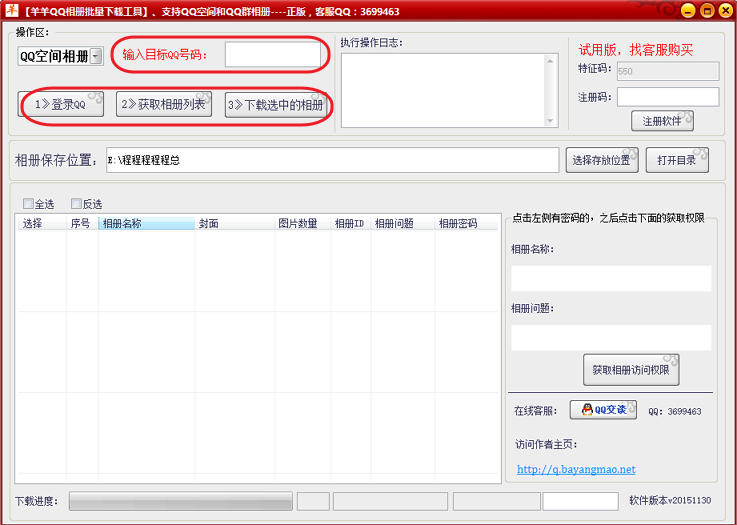
Task: Click the QQ交谈 penguin chat button
Action: click(x=604, y=410)
